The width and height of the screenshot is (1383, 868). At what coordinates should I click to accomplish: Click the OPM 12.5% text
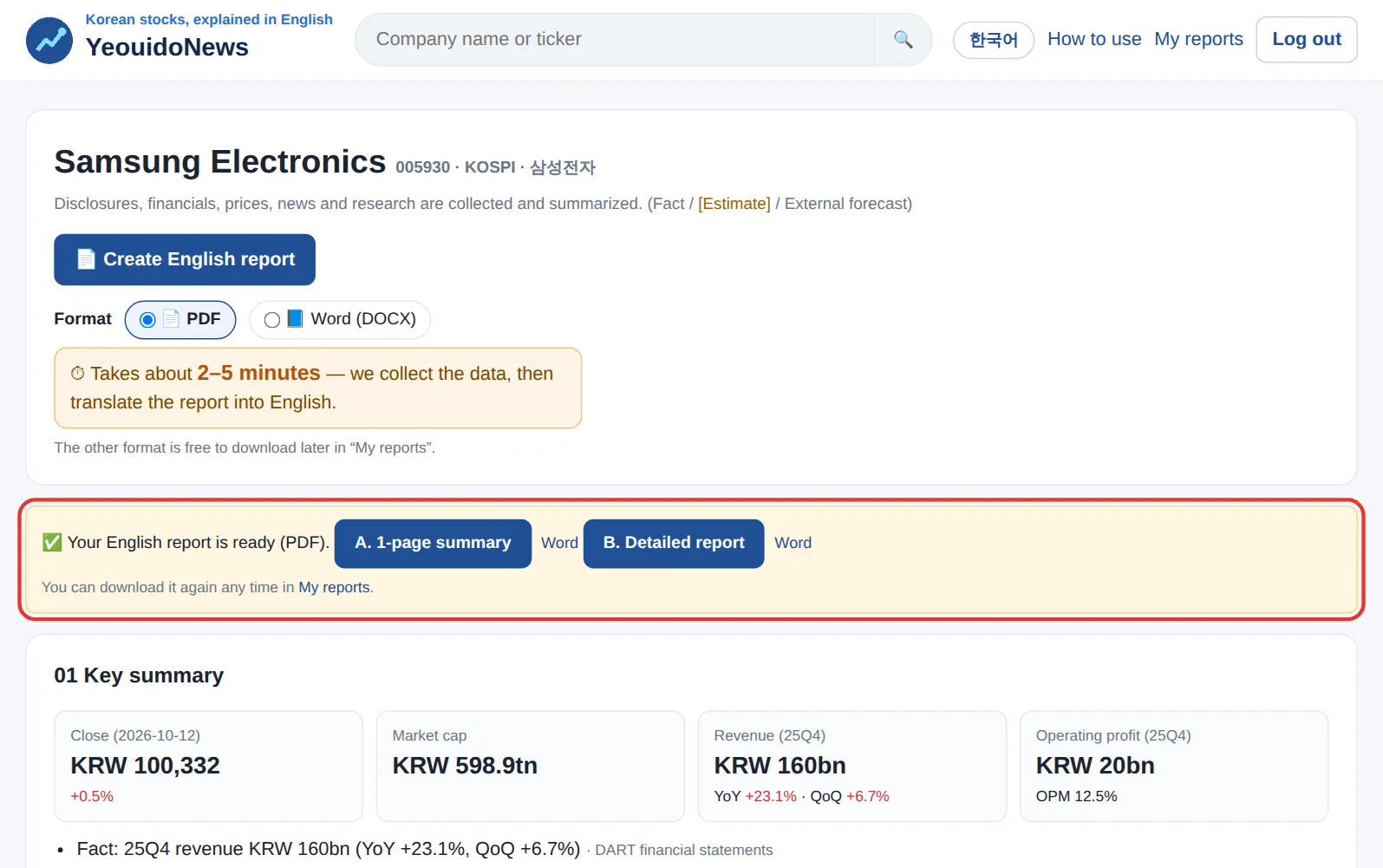pos(1076,796)
